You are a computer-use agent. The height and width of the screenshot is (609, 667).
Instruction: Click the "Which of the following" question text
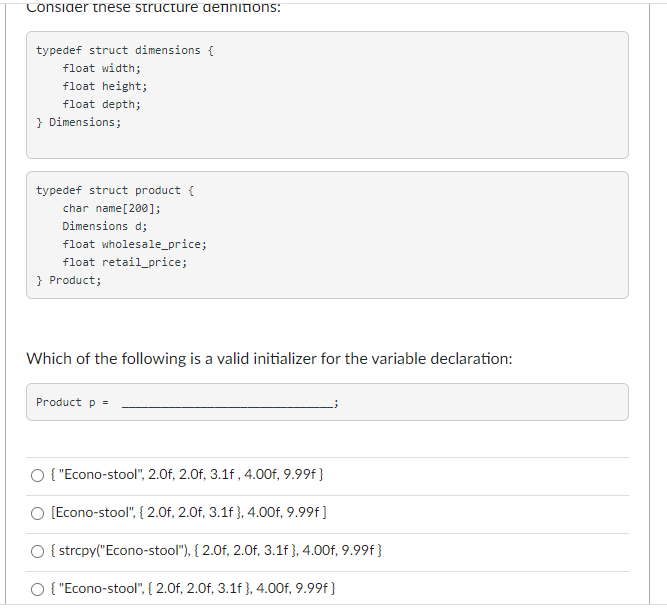pyautogui.click(x=269, y=359)
